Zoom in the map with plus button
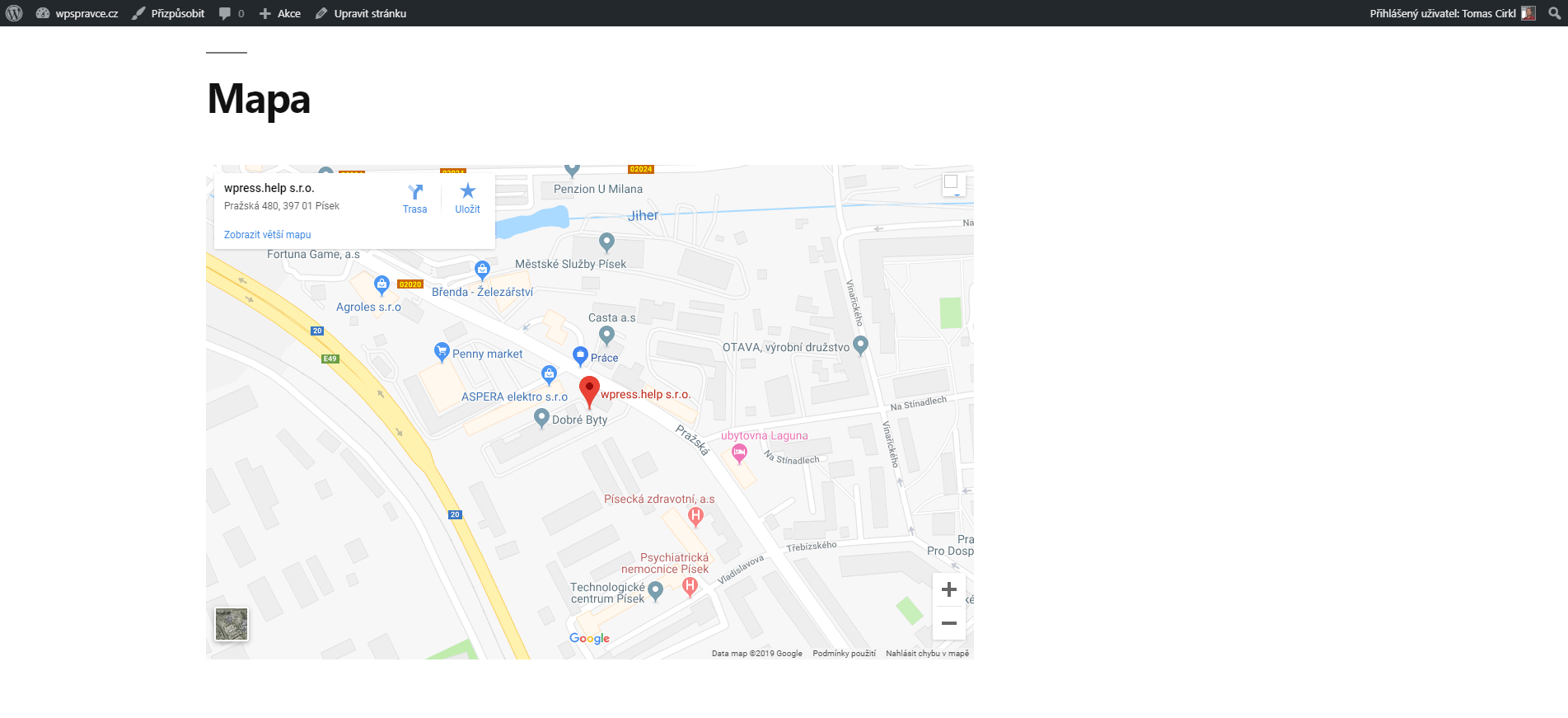 tap(949, 589)
